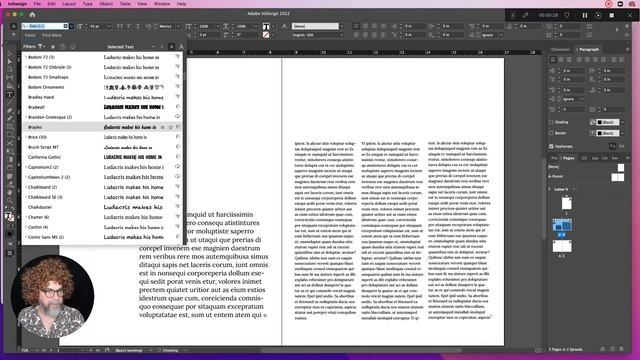640x360 pixels.
Task: Click the Align left paragraph icon
Action: click(x=553, y=60)
